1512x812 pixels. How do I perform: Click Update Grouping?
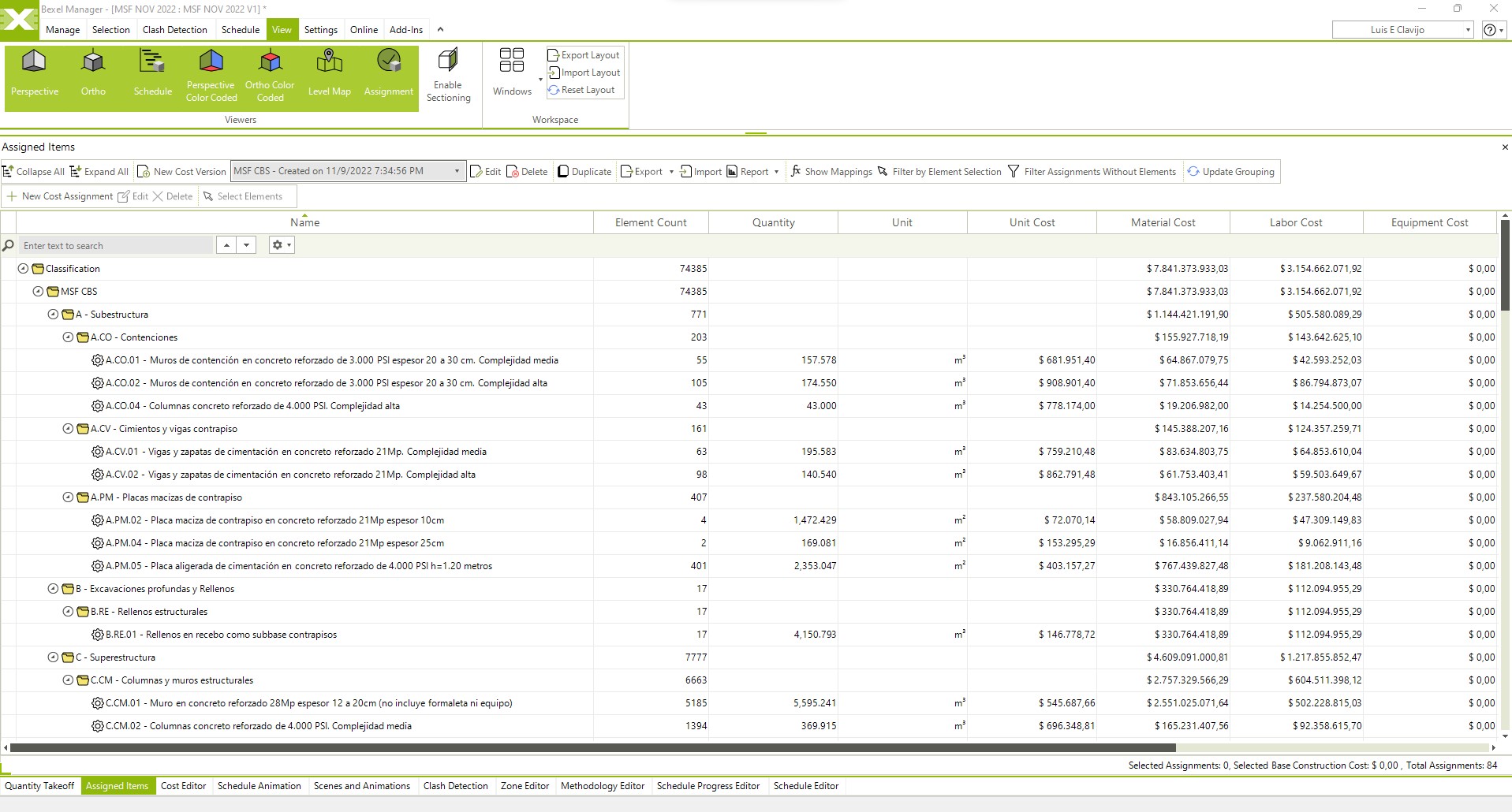1231,172
